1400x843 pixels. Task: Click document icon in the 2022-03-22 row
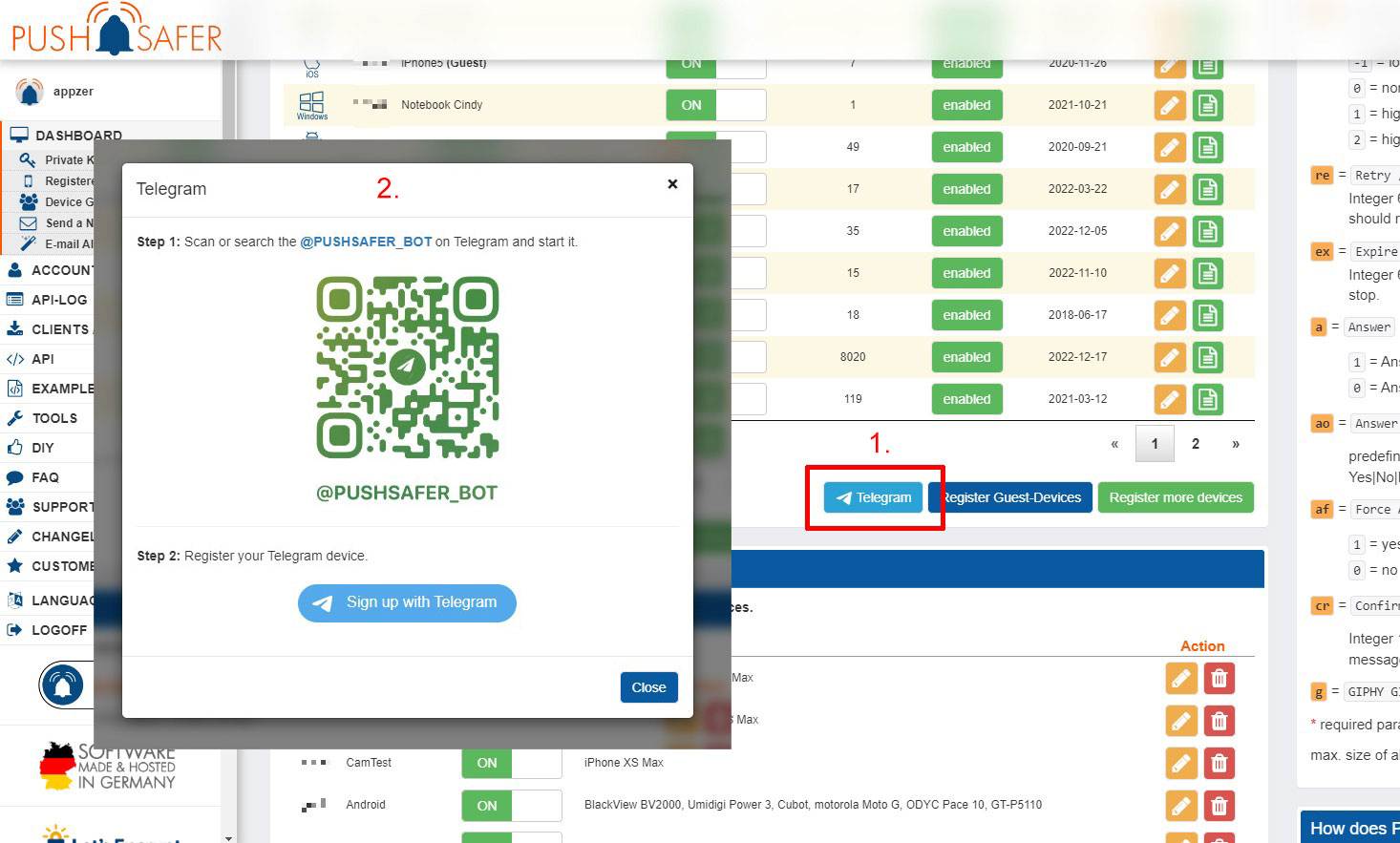(x=1208, y=189)
